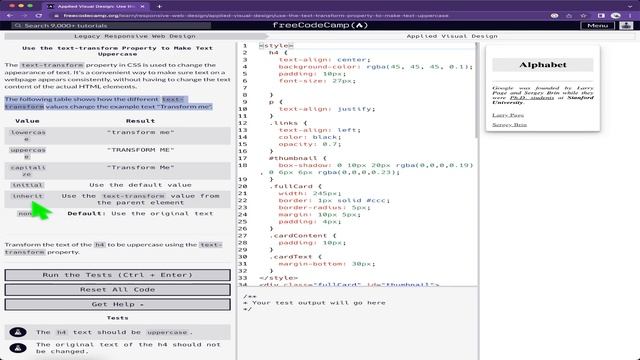Click the opacity: 0.7 code line

(x=309, y=144)
